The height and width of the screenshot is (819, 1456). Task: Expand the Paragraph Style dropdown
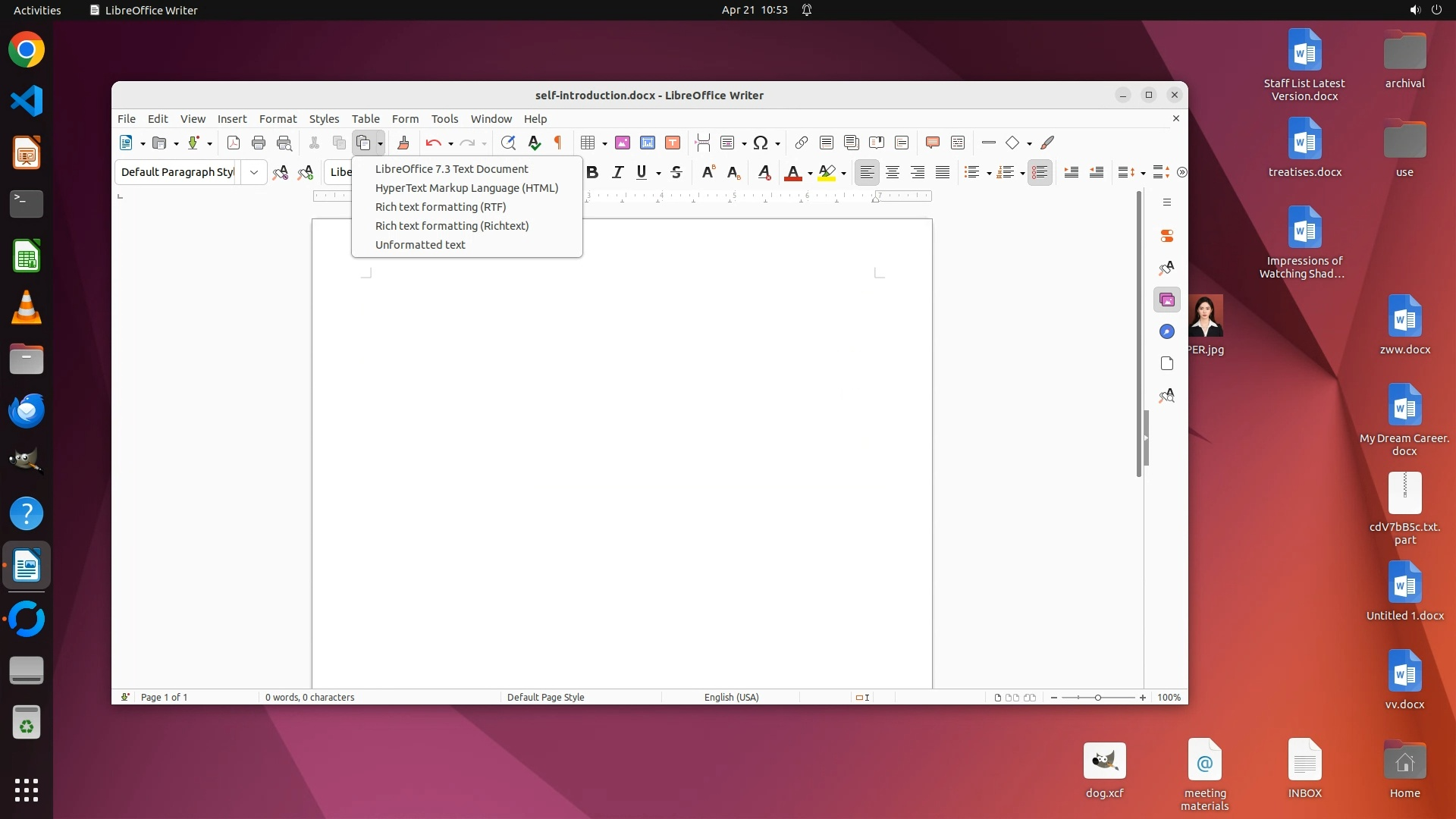point(254,173)
